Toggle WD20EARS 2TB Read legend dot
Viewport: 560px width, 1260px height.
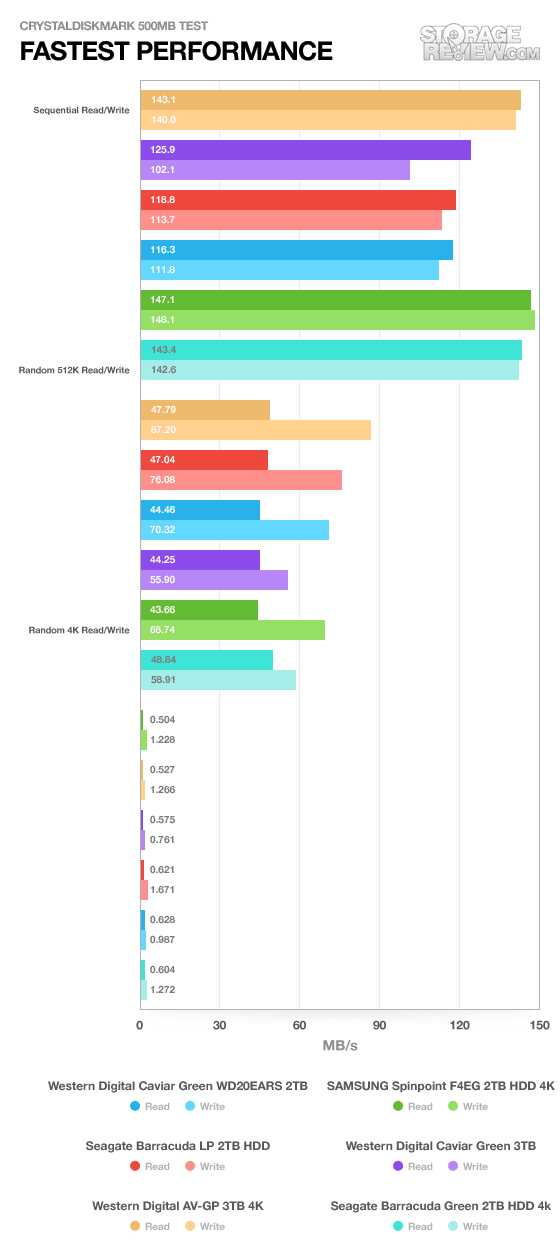point(135,1106)
